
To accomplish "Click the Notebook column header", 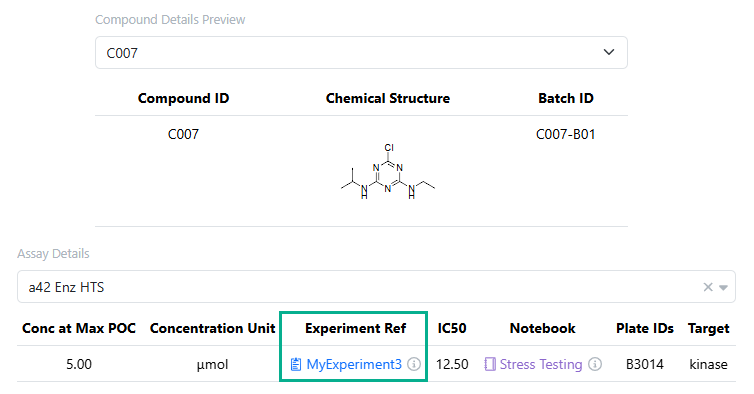I will coord(542,328).
